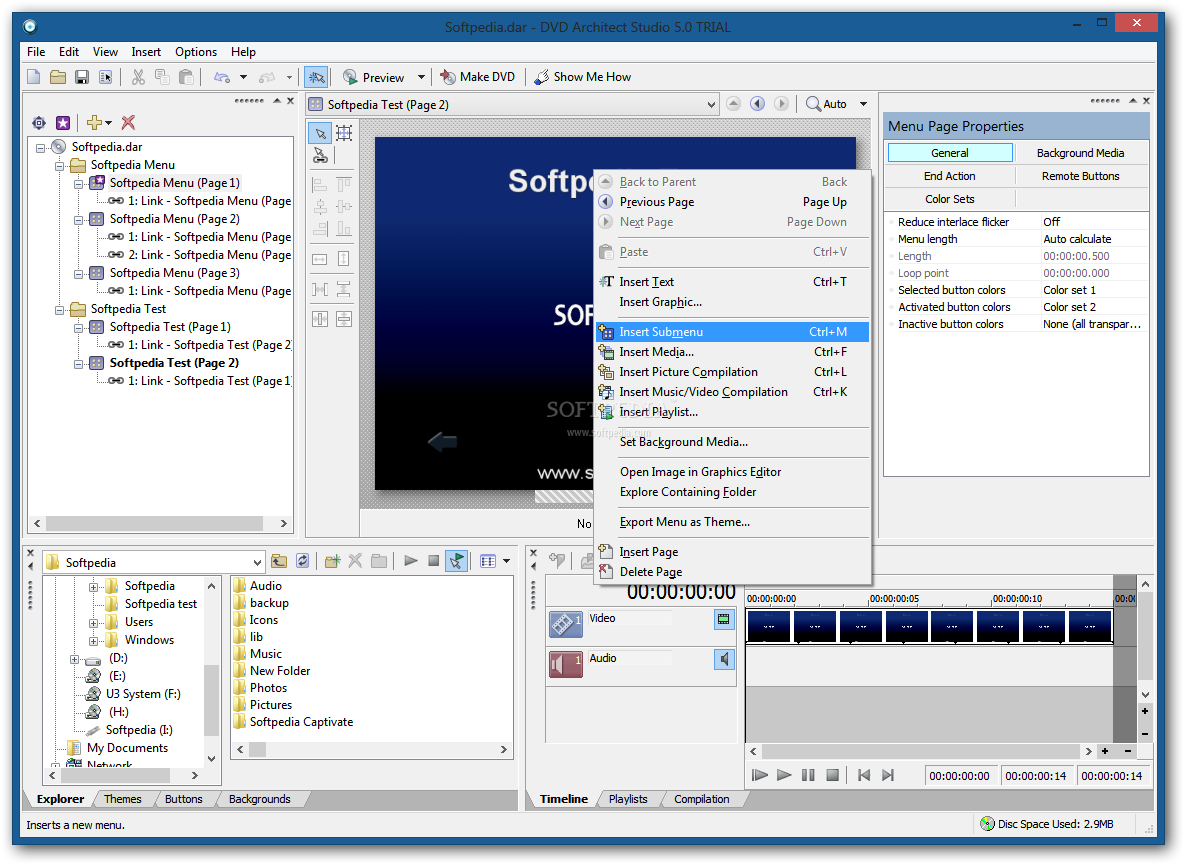Stop media preview in Explorer toolbar

coord(433,561)
